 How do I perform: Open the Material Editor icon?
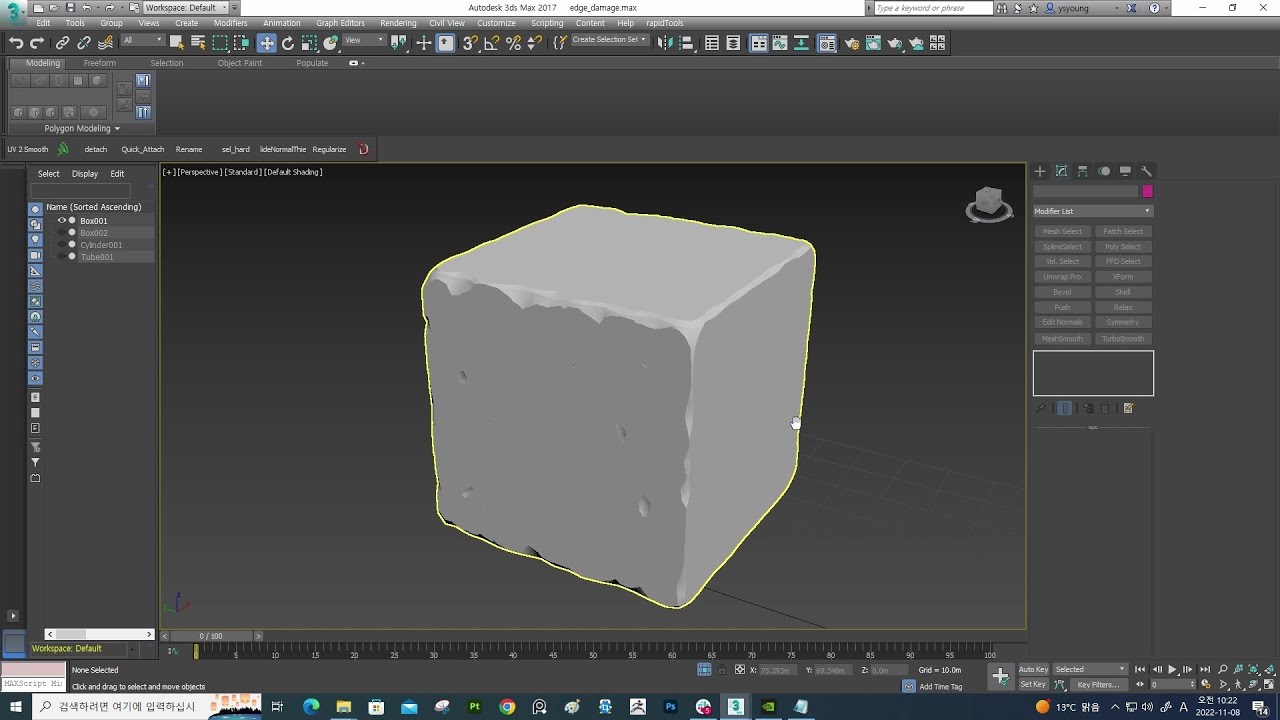pyautogui.click(x=827, y=43)
